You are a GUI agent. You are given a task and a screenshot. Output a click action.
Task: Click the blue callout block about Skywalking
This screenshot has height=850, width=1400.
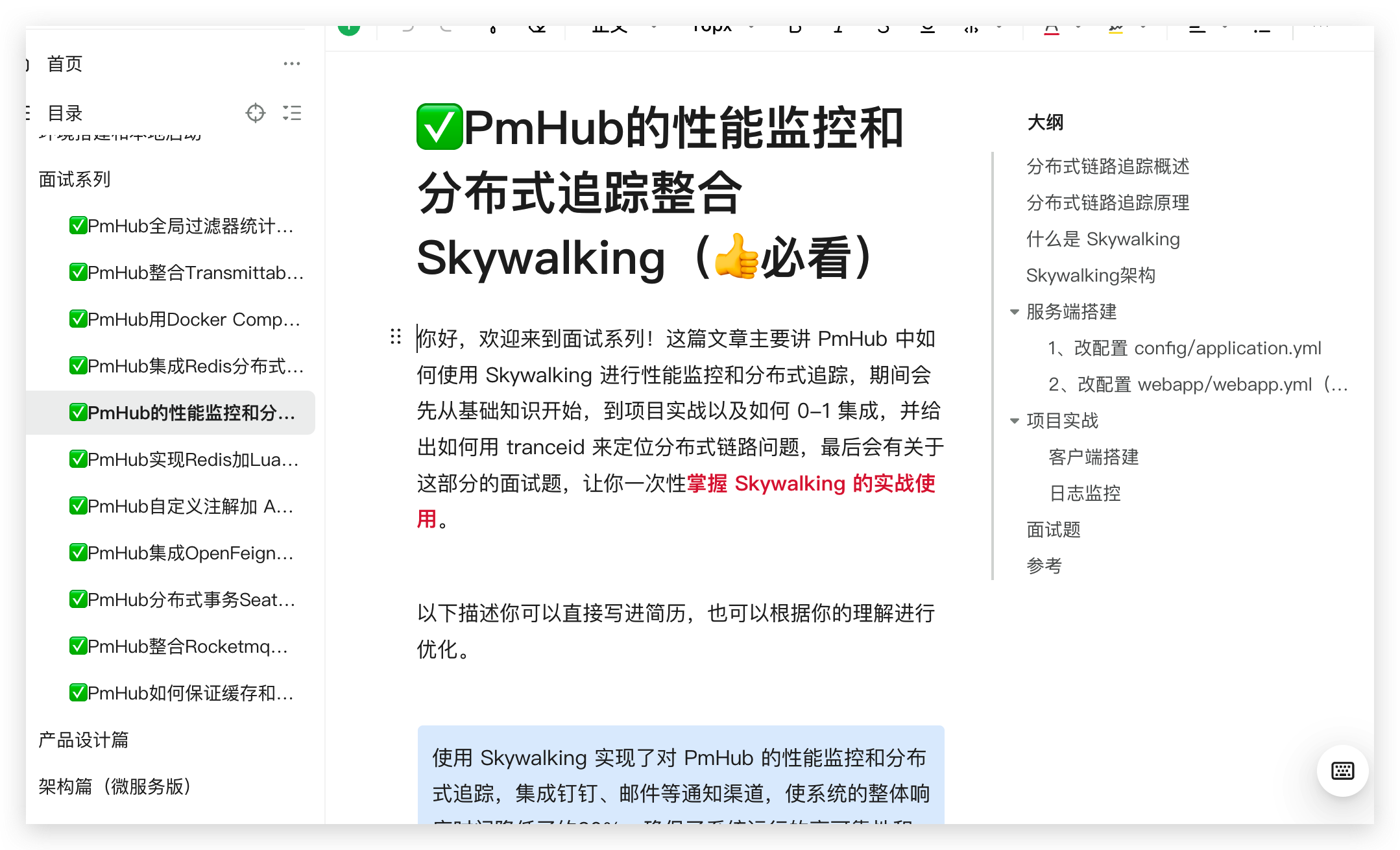coord(681,775)
